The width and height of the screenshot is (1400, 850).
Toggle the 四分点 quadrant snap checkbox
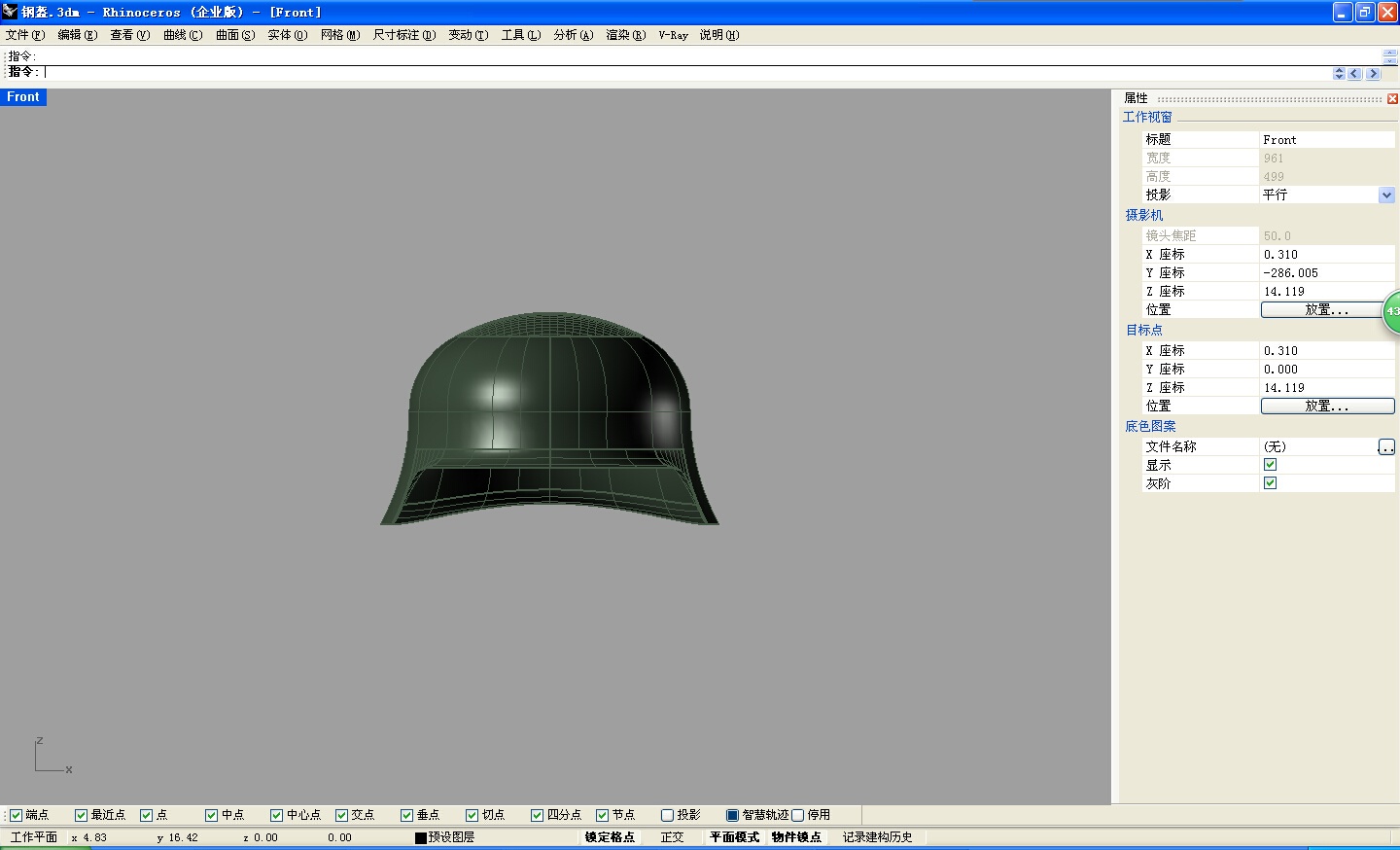pyautogui.click(x=537, y=815)
